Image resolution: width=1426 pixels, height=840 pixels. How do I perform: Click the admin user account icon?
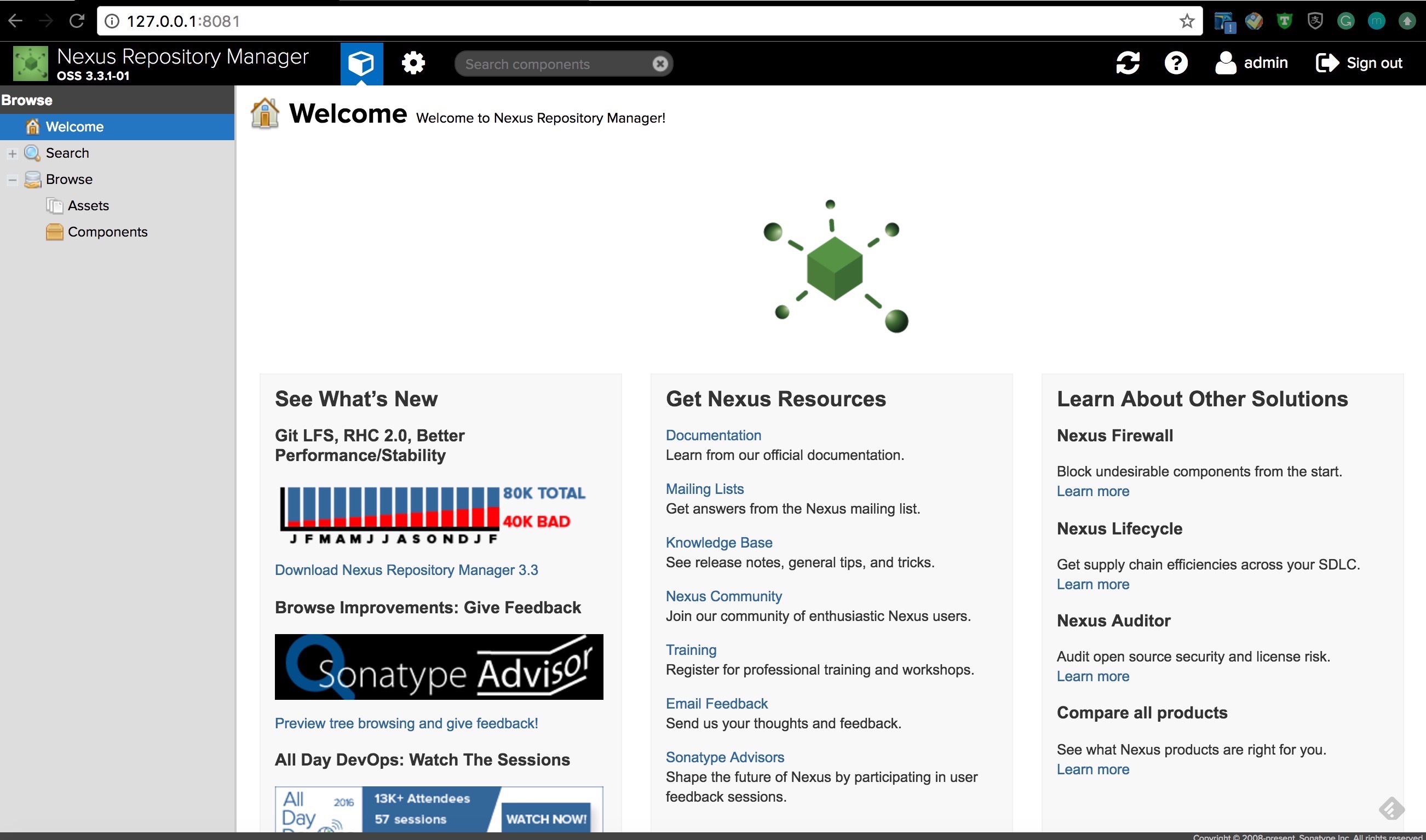tap(1225, 63)
